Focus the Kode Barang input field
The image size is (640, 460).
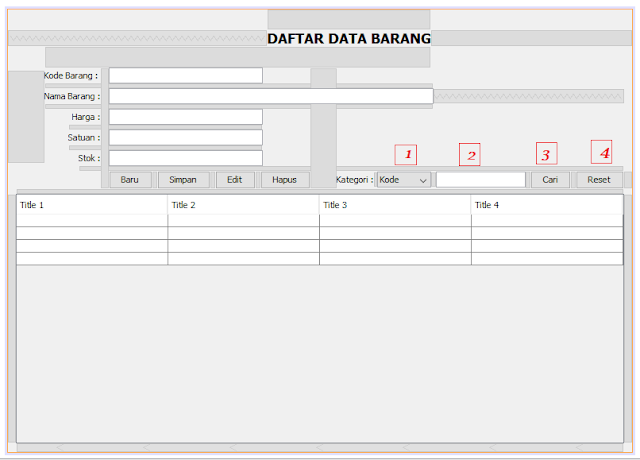tap(186, 76)
